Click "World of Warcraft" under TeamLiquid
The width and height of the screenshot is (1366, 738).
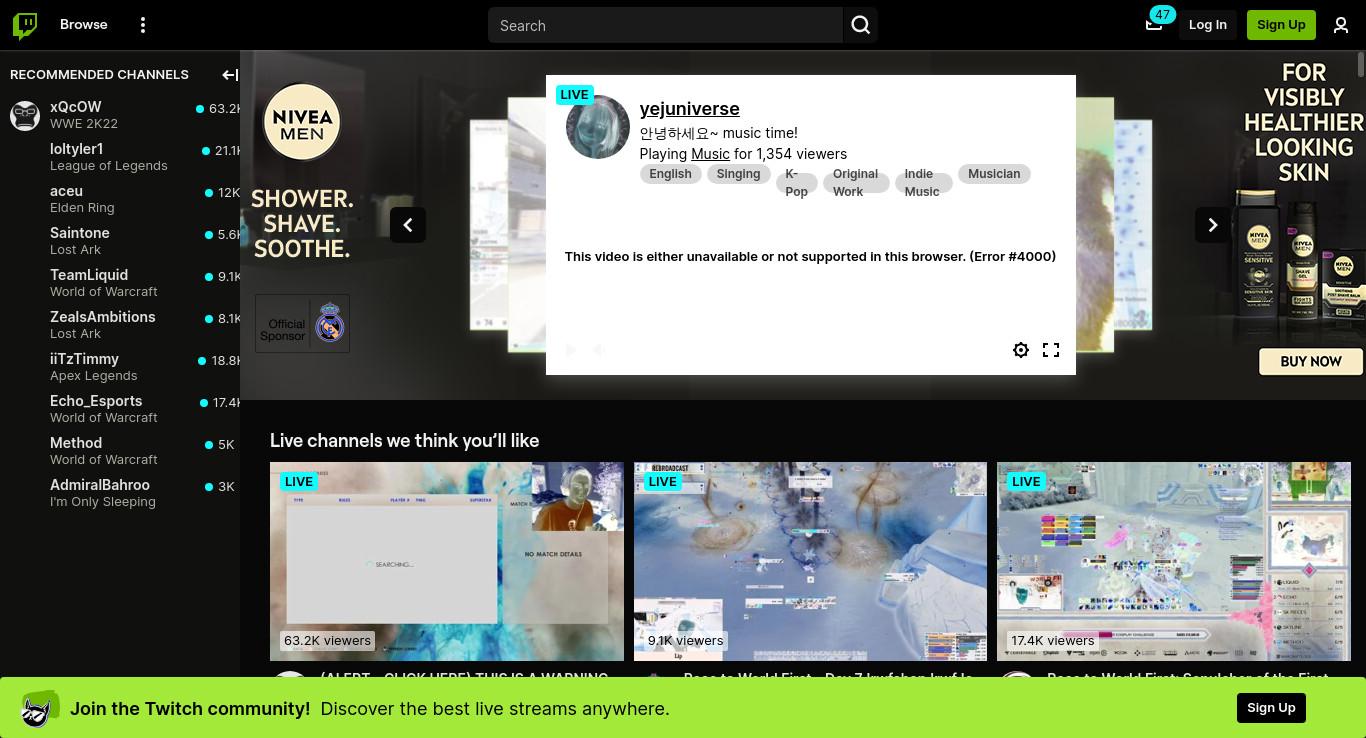click(x=104, y=292)
